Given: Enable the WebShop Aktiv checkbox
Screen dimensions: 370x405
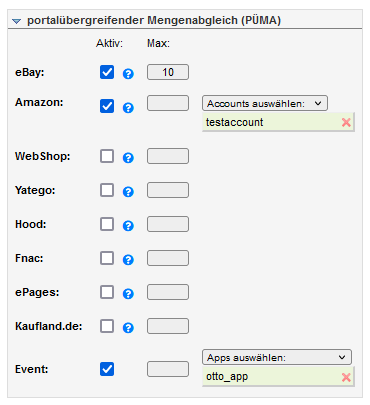Looking at the screenshot, I should coord(107,156).
